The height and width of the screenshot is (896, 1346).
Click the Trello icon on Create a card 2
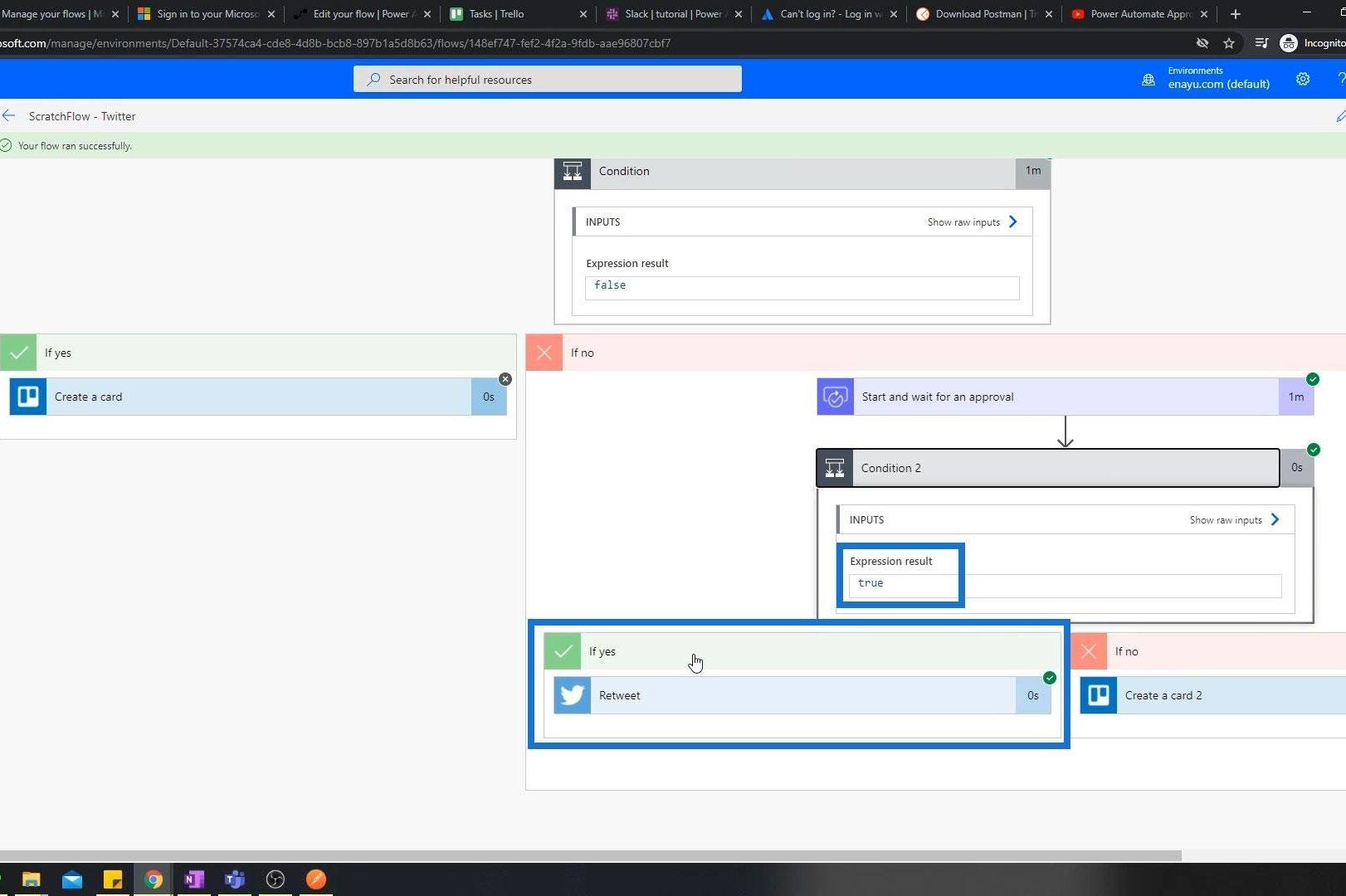1099,695
